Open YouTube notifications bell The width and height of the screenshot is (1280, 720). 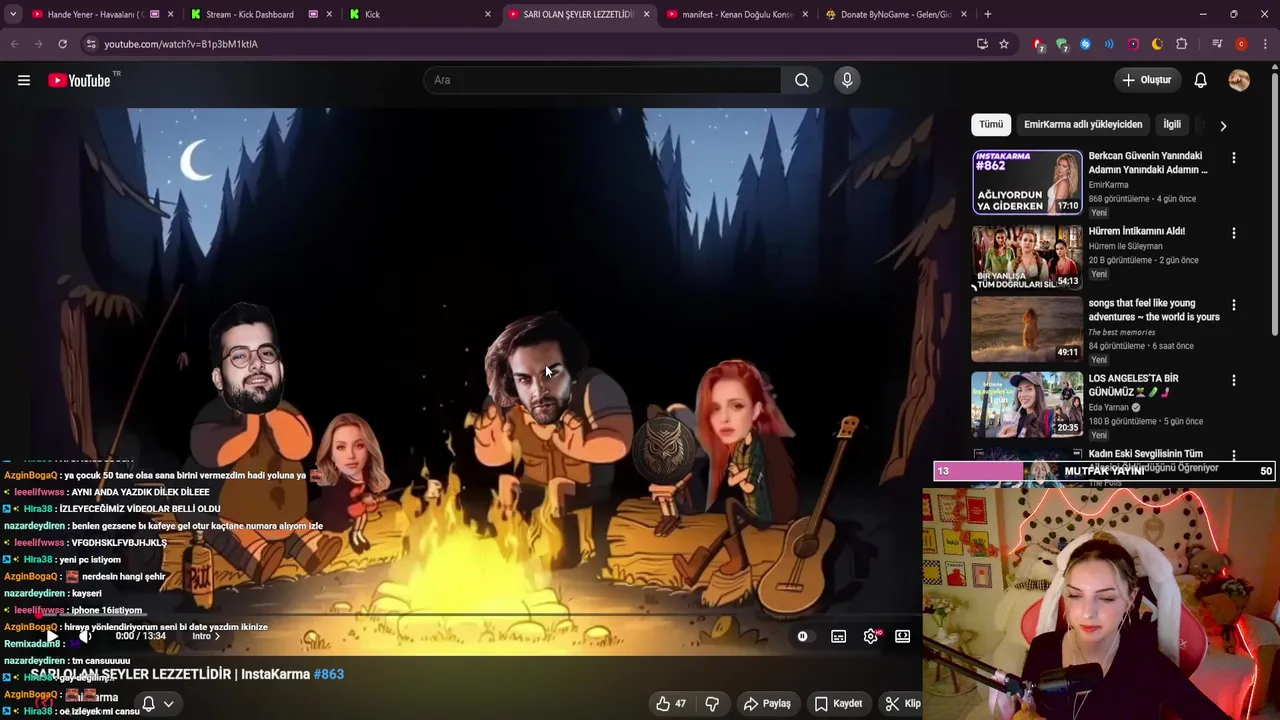[1200, 80]
